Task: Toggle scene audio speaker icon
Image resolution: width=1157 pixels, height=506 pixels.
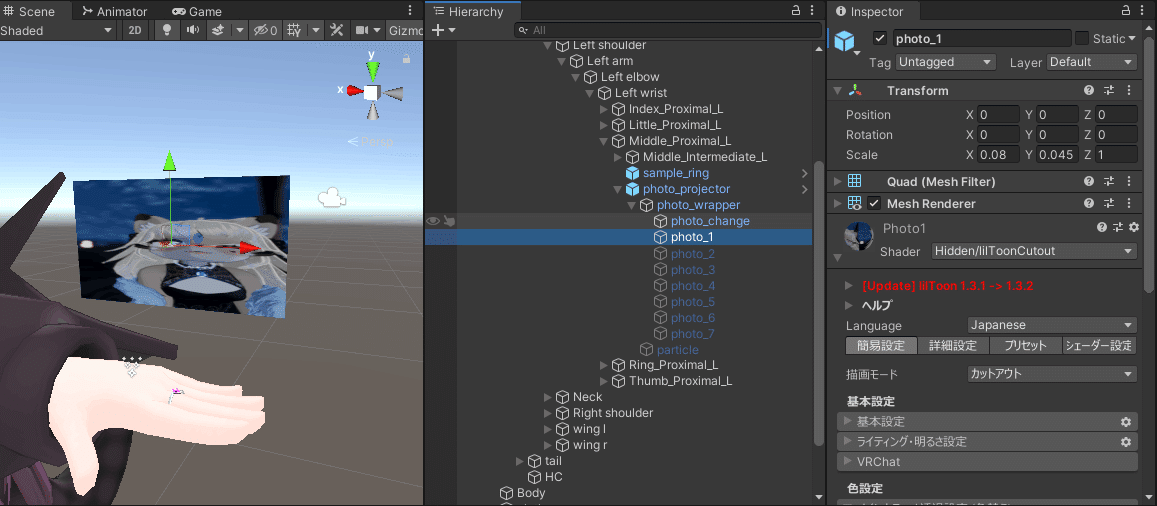Action: (192, 30)
